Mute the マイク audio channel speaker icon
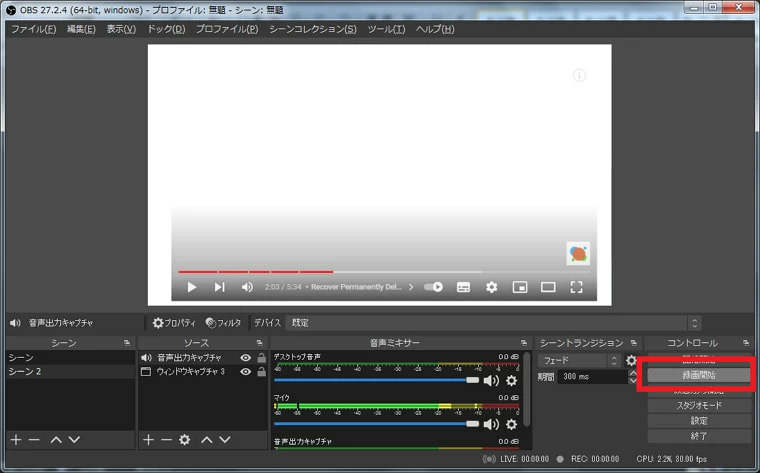Viewport: 760px width, 473px height. [491, 423]
